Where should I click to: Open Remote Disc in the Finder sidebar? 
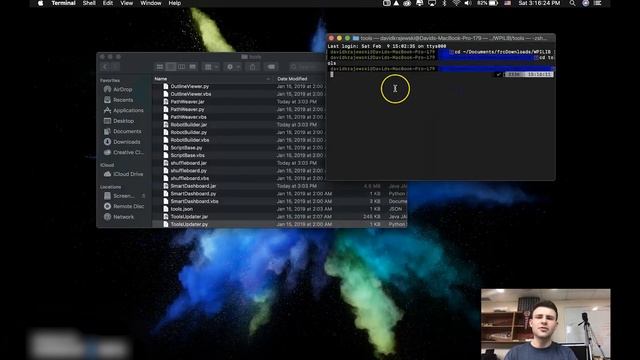(x=128, y=206)
